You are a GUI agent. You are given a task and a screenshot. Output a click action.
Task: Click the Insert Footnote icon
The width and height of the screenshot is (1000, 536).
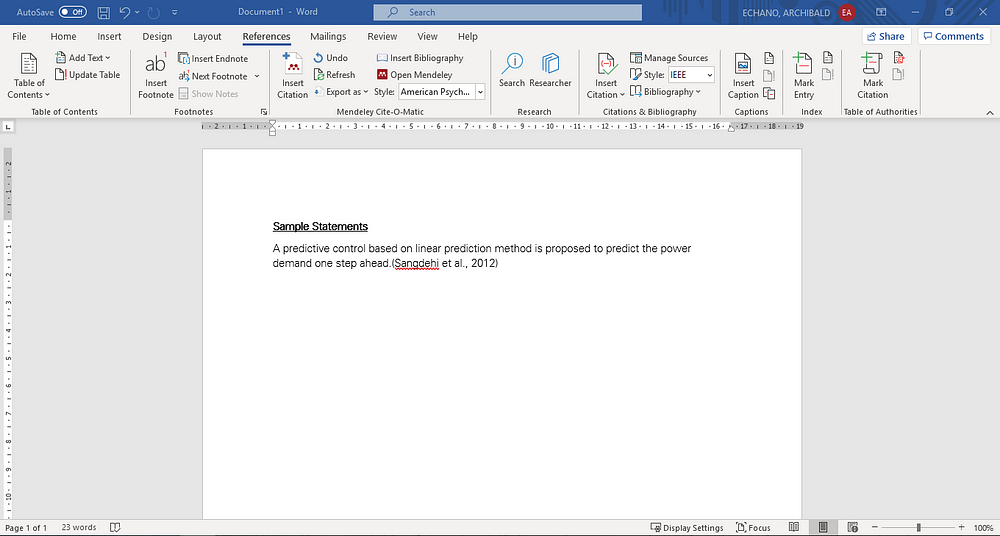pos(156,75)
